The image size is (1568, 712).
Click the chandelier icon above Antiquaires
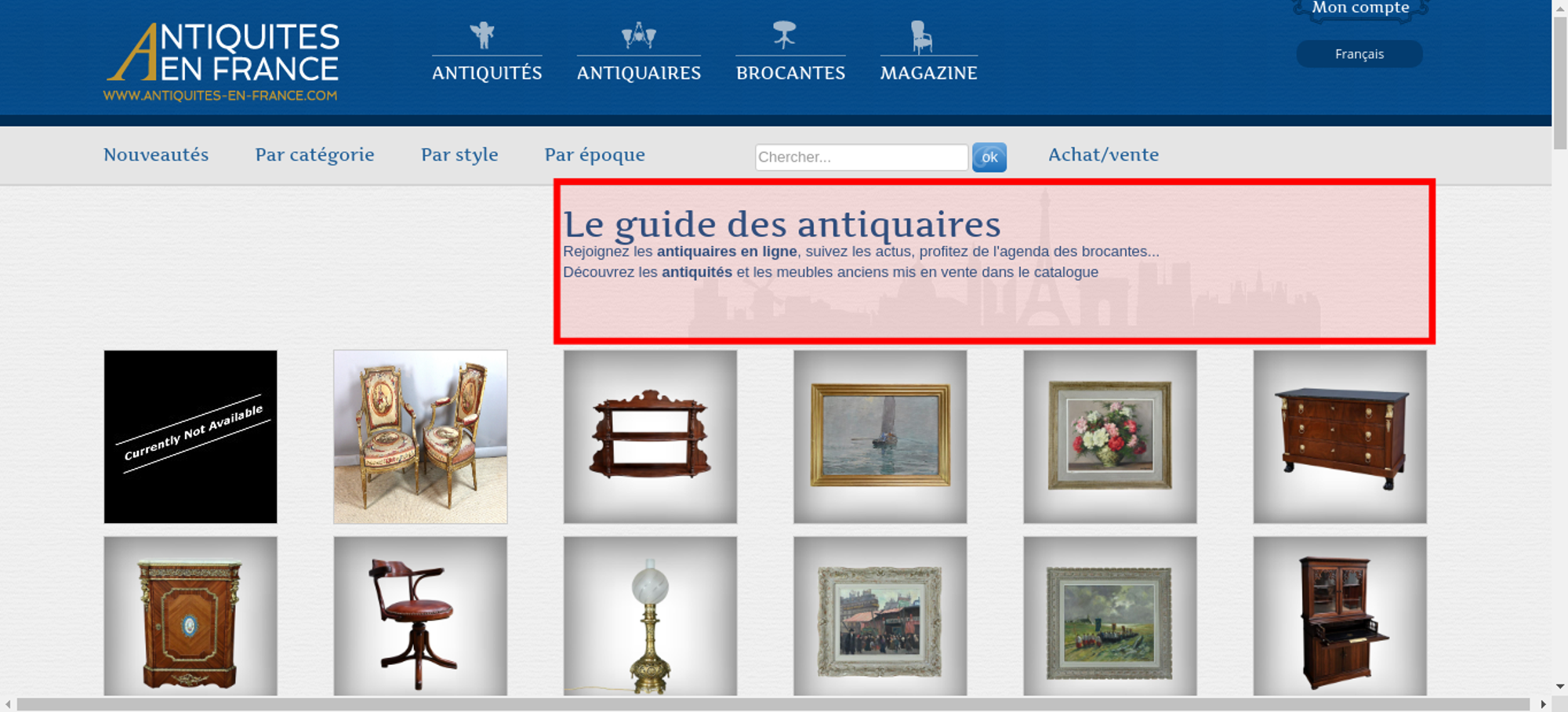point(639,35)
